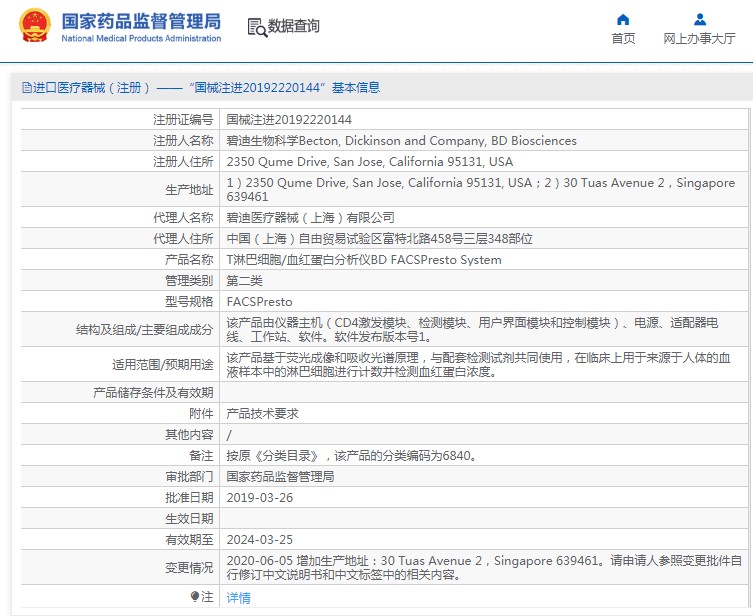Click agent name 碧迪医疗器械（上海）有限公司
This screenshot has width=753, height=616.
coord(310,218)
